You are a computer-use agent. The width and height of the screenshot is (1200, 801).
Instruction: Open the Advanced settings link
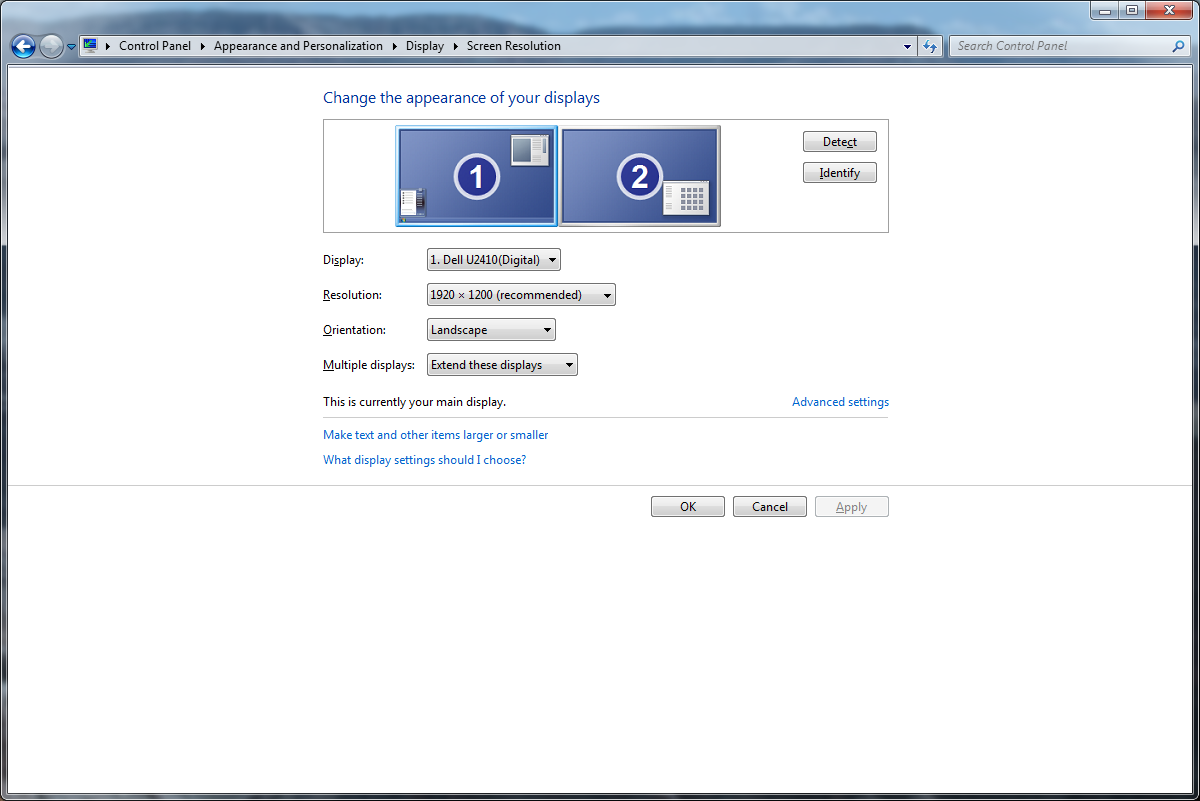pyautogui.click(x=840, y=402)
